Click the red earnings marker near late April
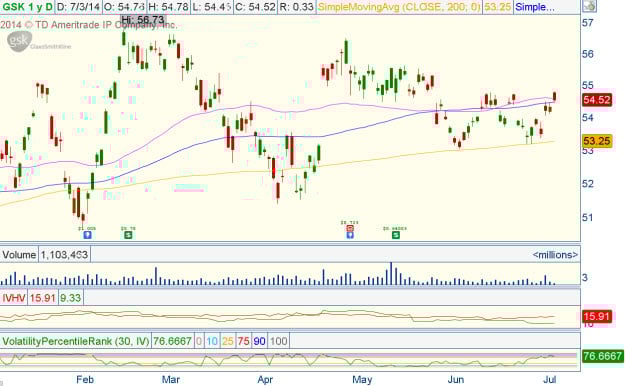This screenshot has height=386, width=625. point(350,228)
